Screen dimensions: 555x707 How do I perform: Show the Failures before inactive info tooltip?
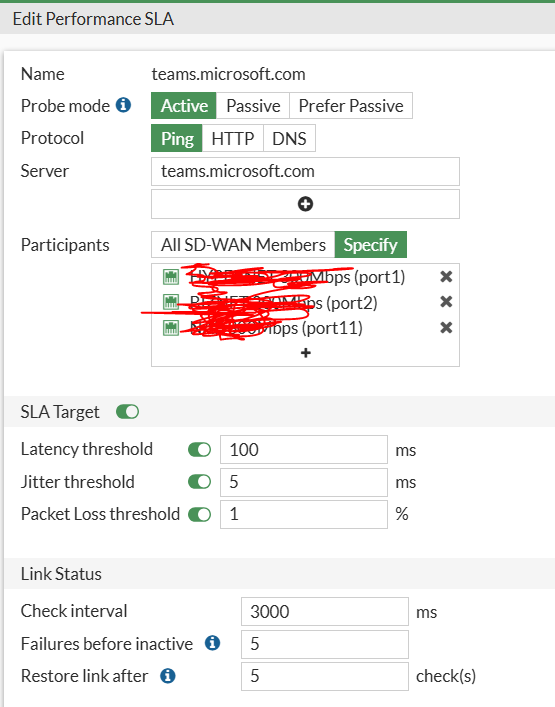pyautogui.click(x=212, y=643)
